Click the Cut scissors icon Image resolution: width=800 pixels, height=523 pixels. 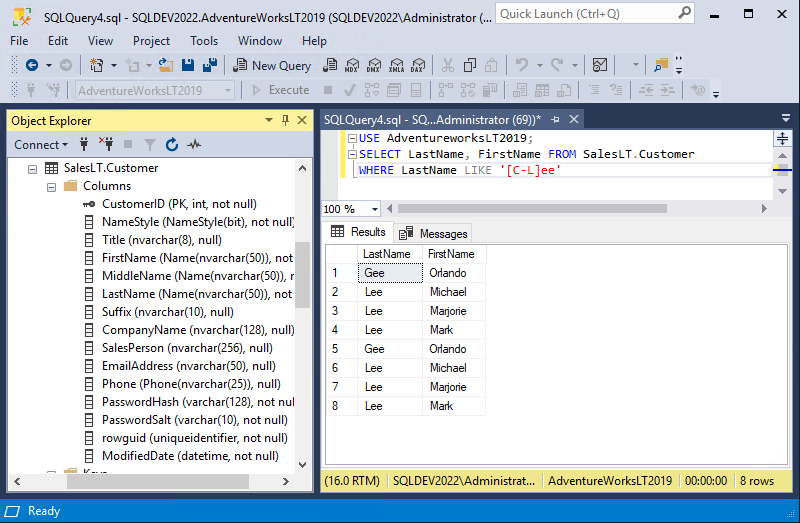pyautogui.click(x=447, y=65)
